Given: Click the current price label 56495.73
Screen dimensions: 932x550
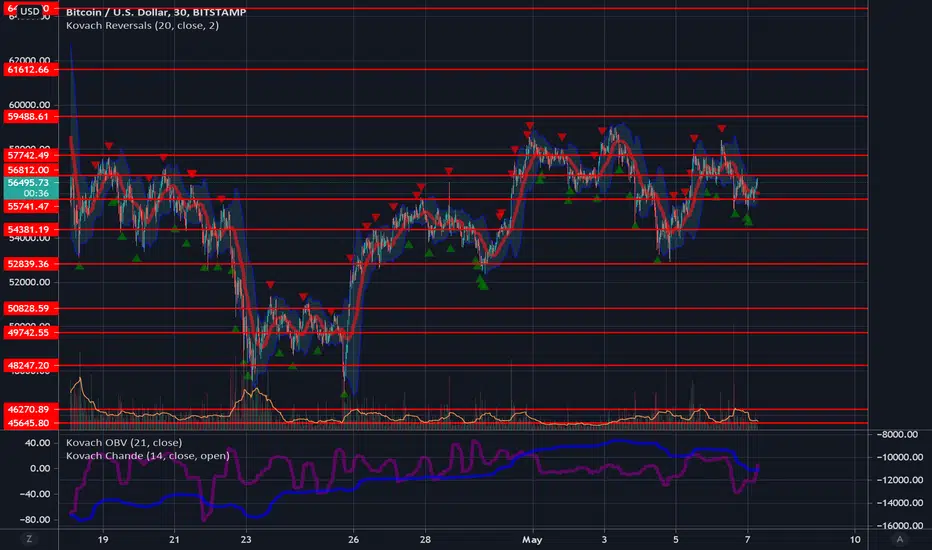Looking at the screenshot, I should (31, 183).
